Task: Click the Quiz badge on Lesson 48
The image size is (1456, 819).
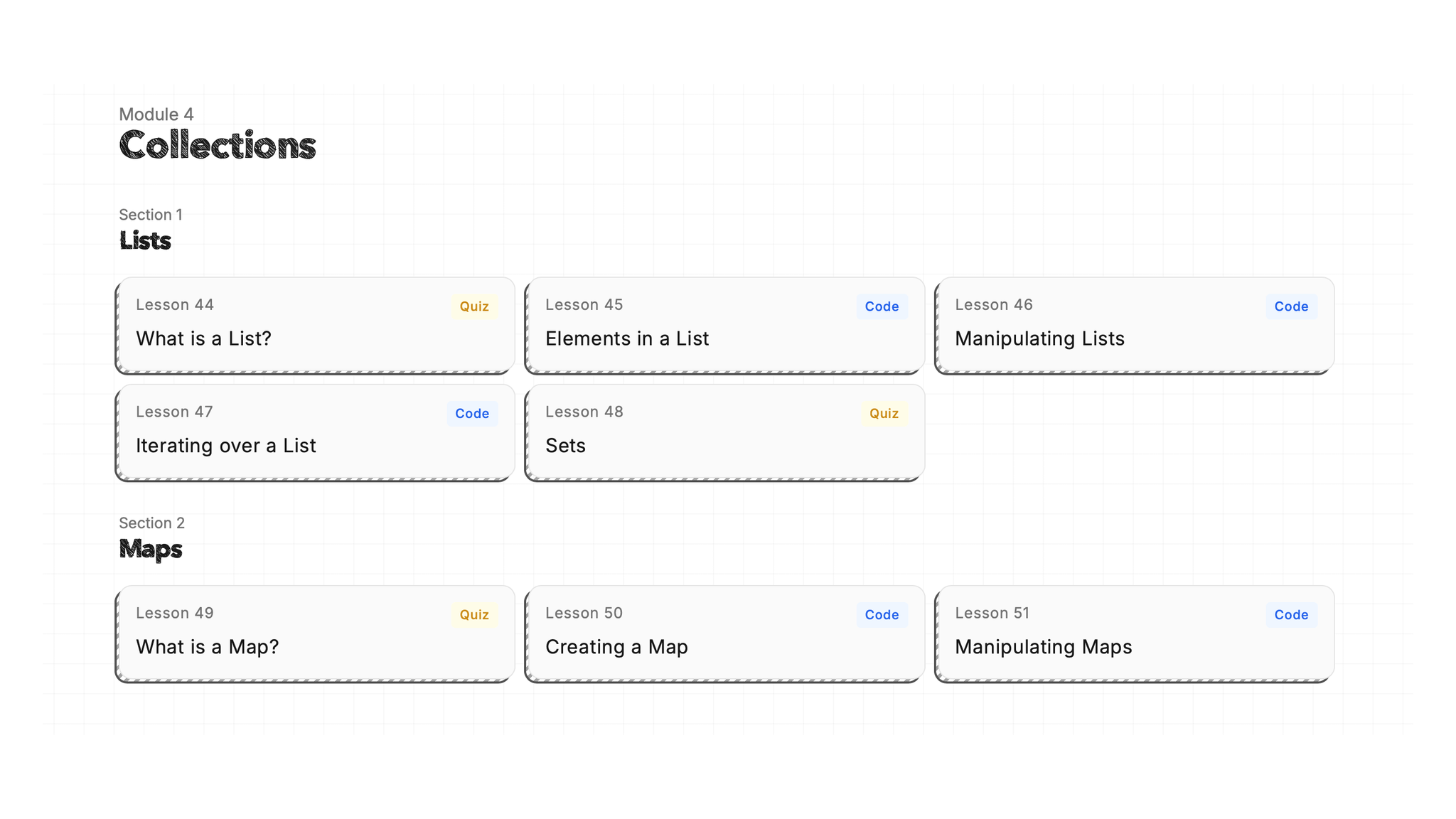Action: coord(884,413)
